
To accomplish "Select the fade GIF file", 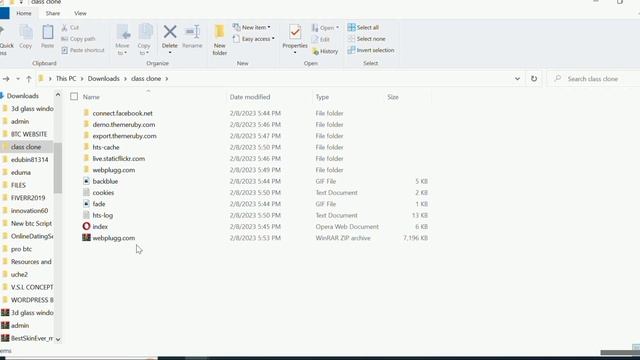I will (99, 204).
